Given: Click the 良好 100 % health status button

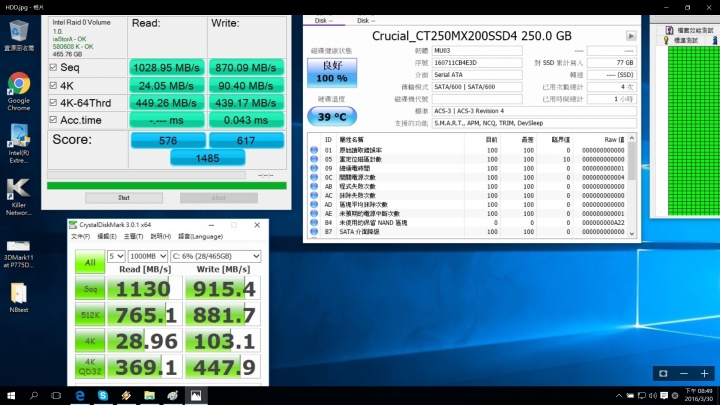Looking at the screenshot, I should pos(332,73).
